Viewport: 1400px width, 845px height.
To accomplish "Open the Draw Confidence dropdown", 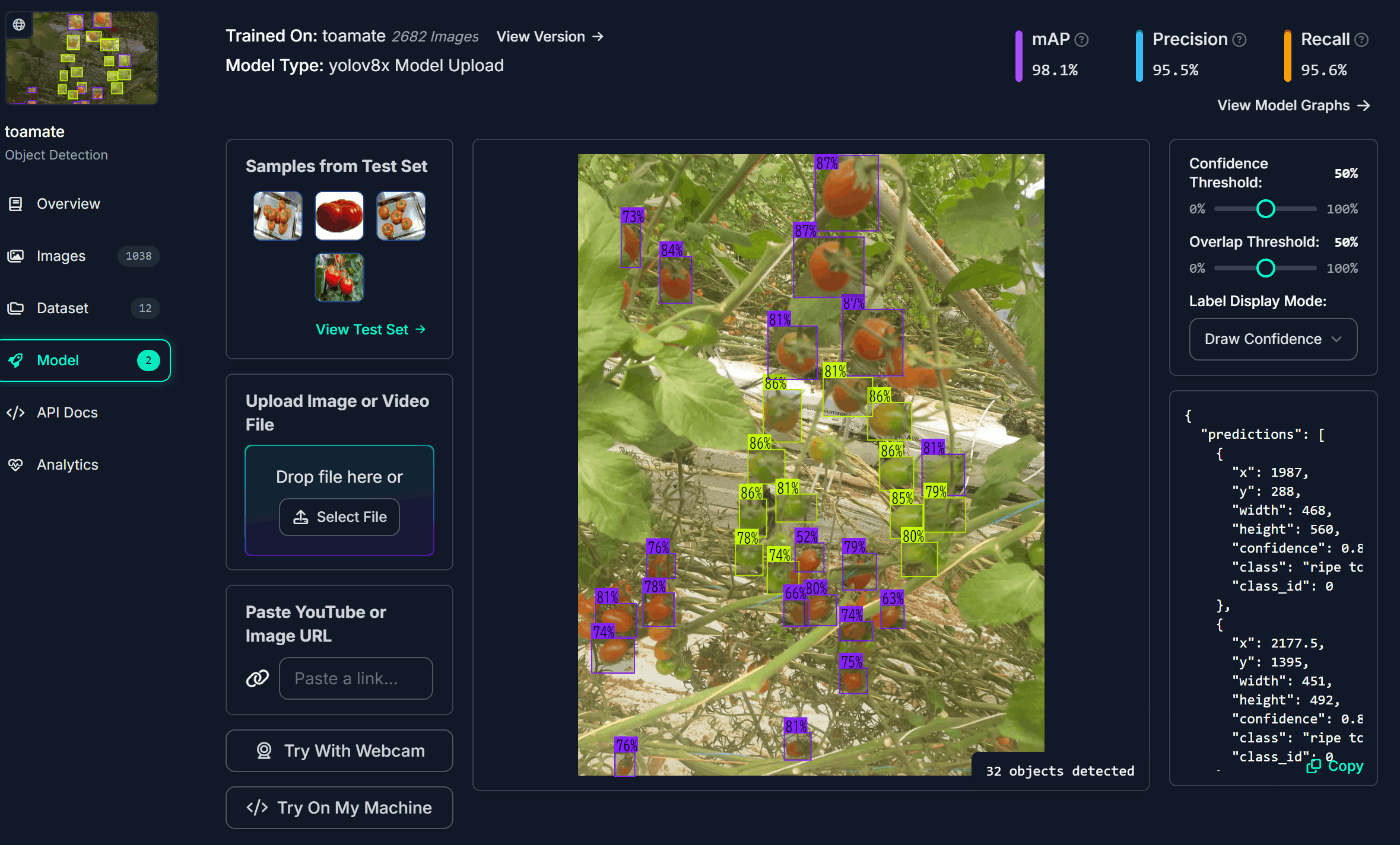I will pyautogui.click(x=1273, y=339).
